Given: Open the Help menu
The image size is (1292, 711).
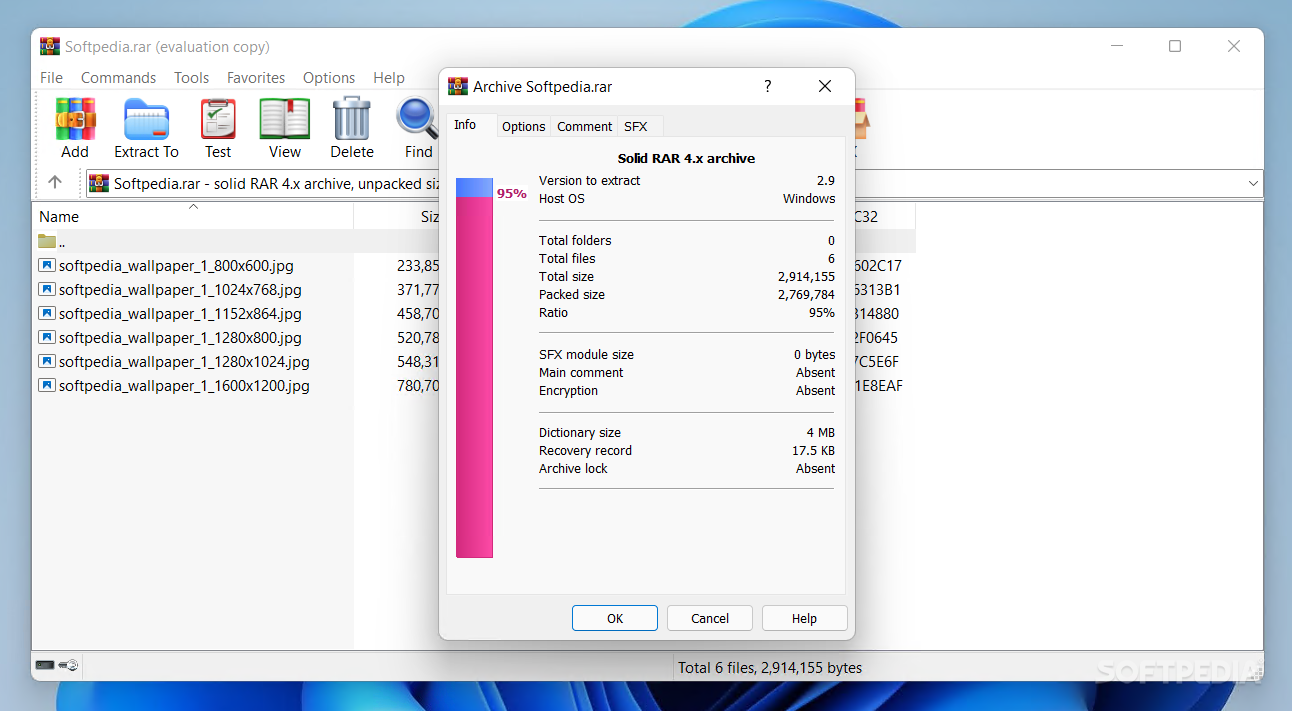Looking at the screenshot, I should pyautogui.click(x=389, y=77).
